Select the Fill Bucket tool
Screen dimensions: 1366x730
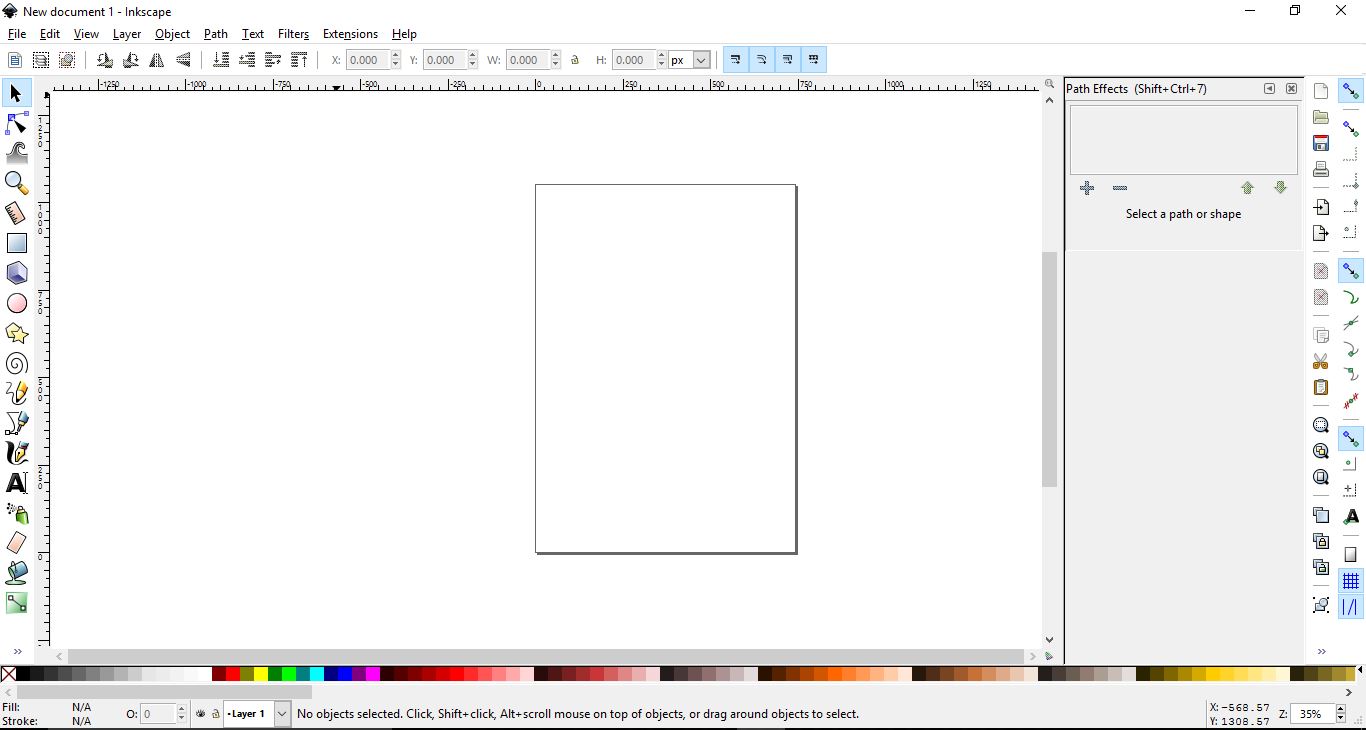point(17,573)
